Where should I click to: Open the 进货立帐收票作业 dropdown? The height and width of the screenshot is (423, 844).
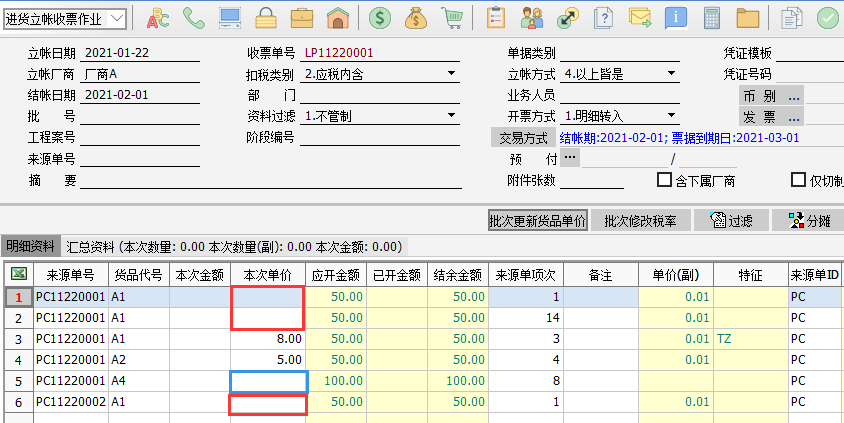tap(116, 19)
